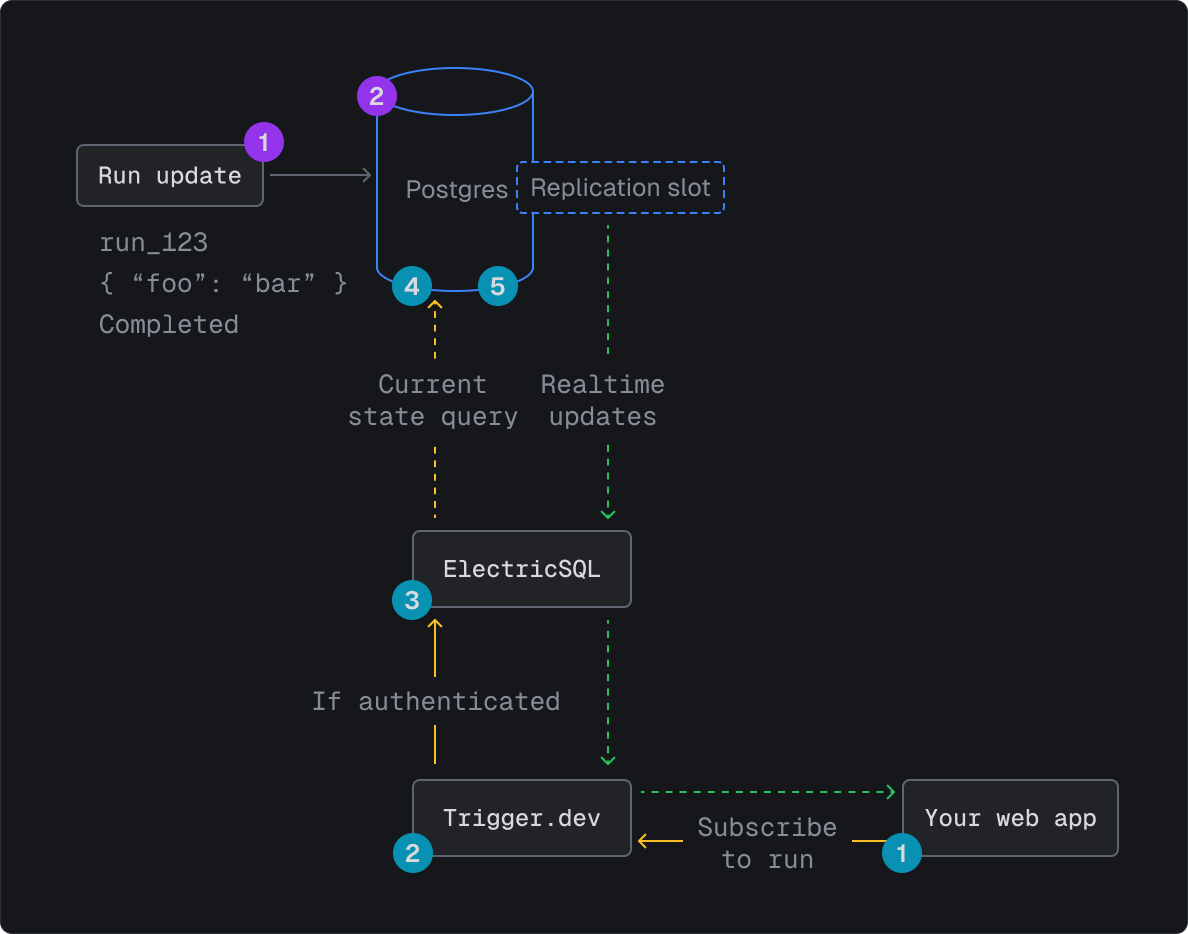
Task: Select the Your web app box
Action: [1011, 818]
